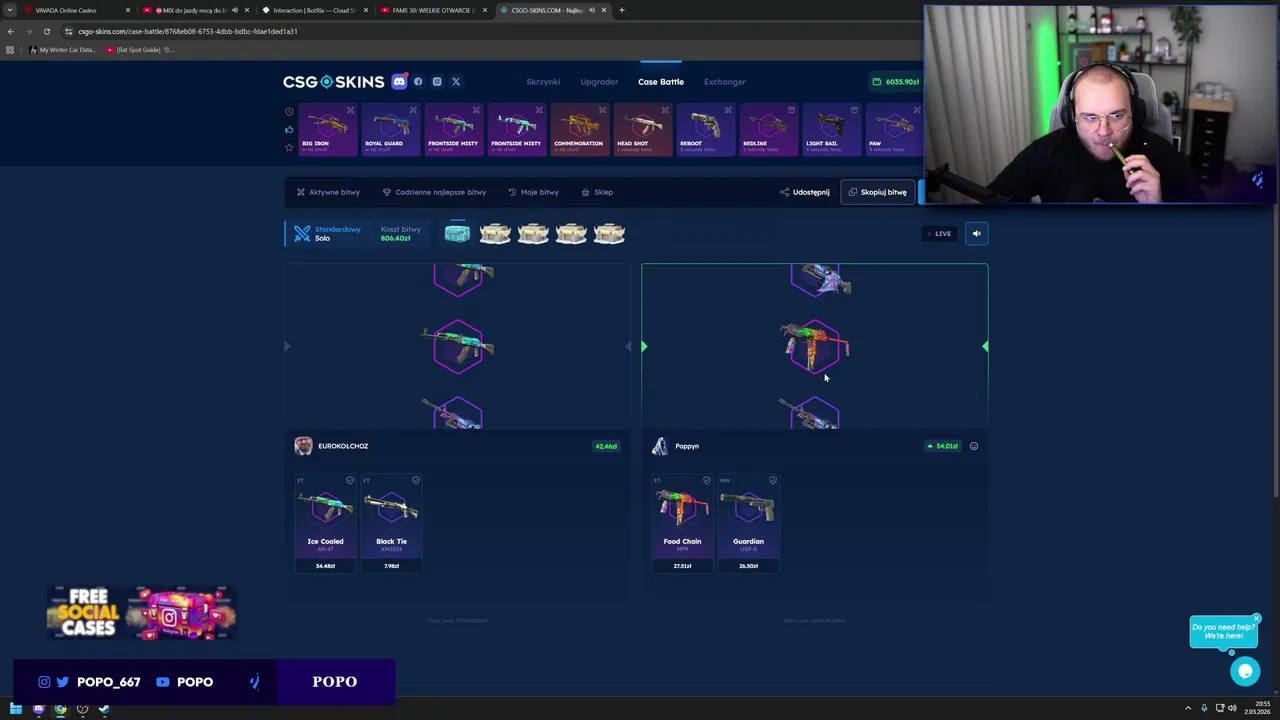Screen dimensions: 1280x720
Task: Open the Guardian USP-S item card
Action: 748,524
